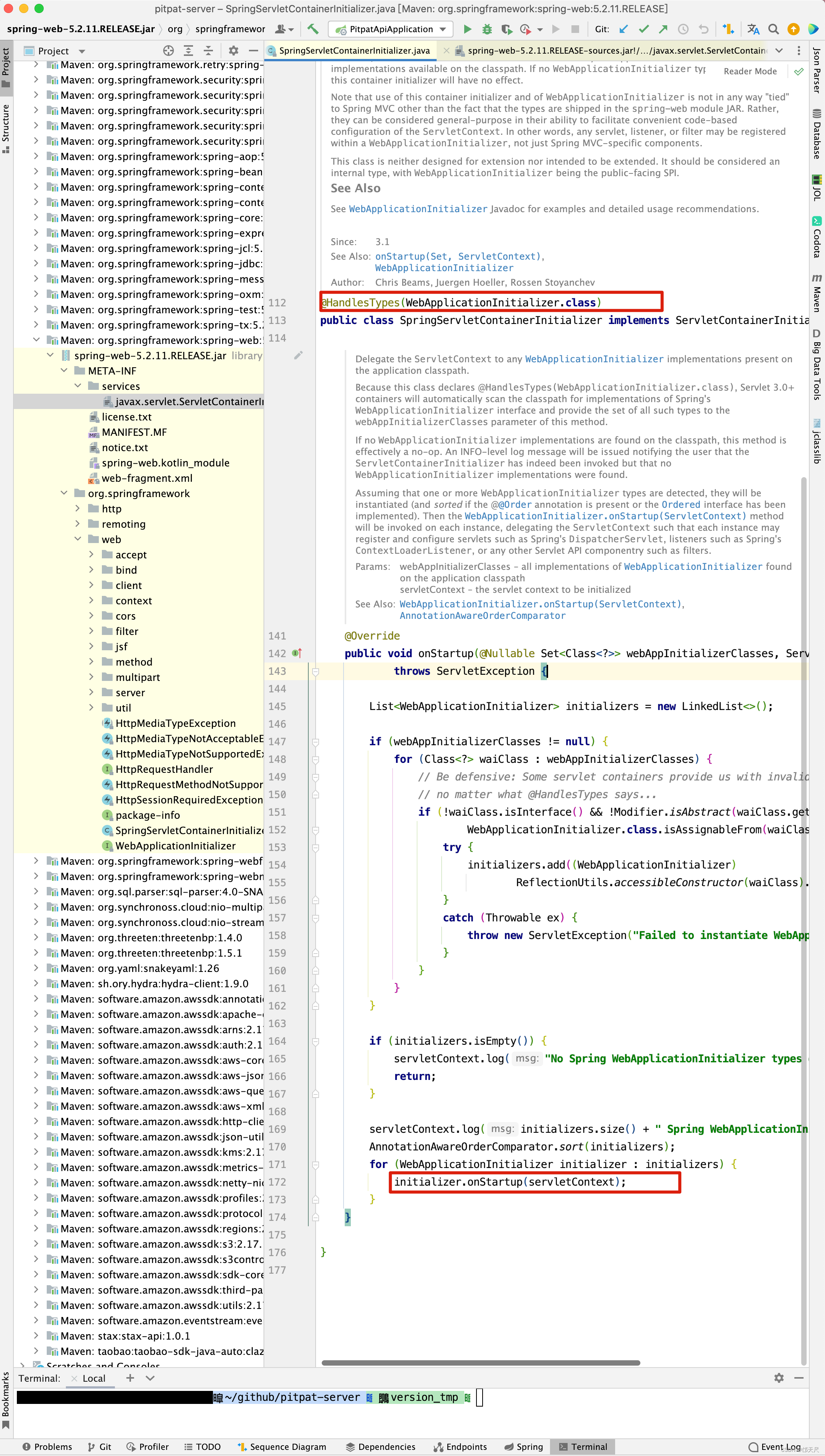Expand the http package folder
The width and height of the screenshot is (825, 1456).
coord(78,508)
